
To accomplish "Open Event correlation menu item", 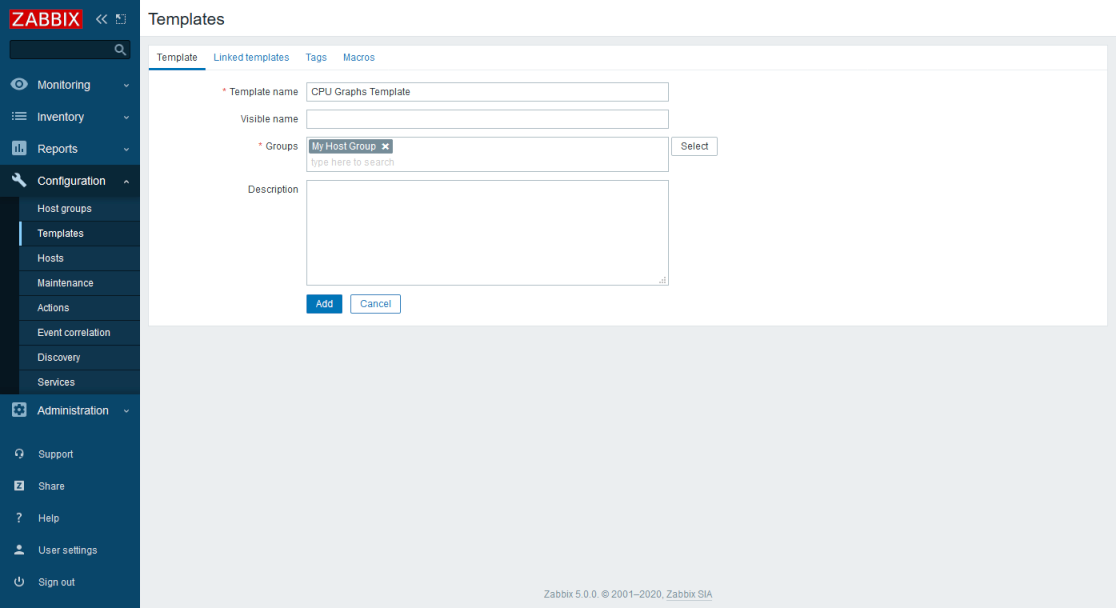I will tap(80, 332).
